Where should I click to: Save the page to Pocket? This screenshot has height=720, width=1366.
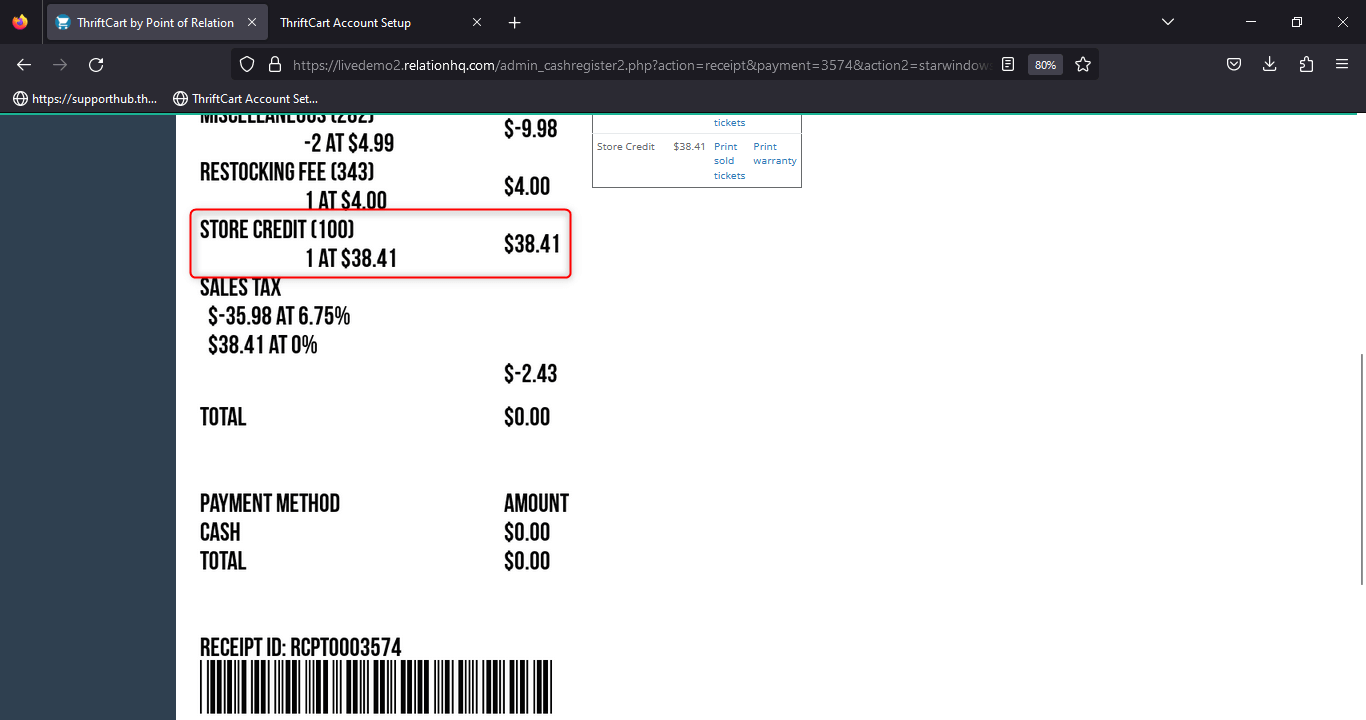[x=1233, y=64]
